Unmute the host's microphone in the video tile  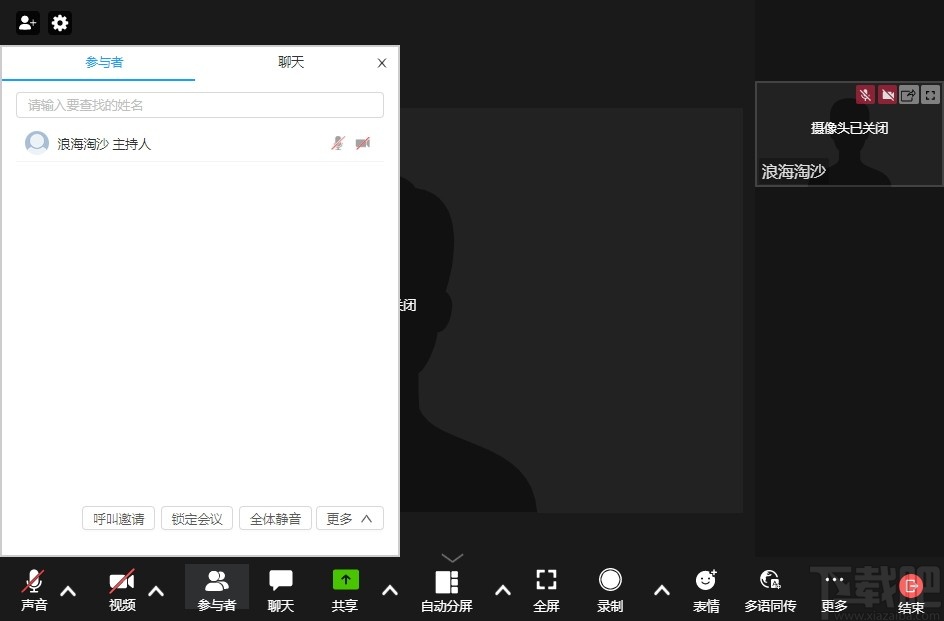865,94
